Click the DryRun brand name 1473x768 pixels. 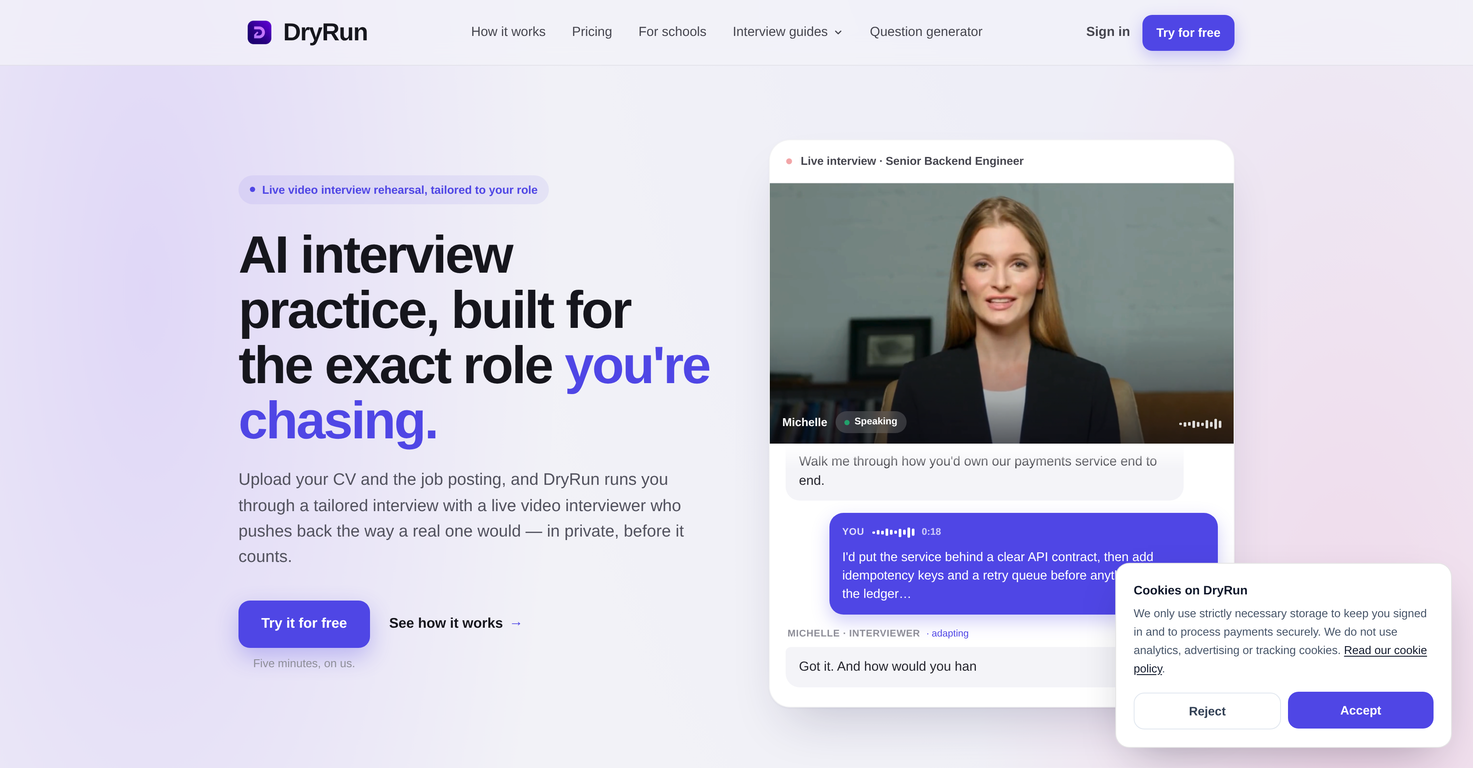tap(325, 32)
